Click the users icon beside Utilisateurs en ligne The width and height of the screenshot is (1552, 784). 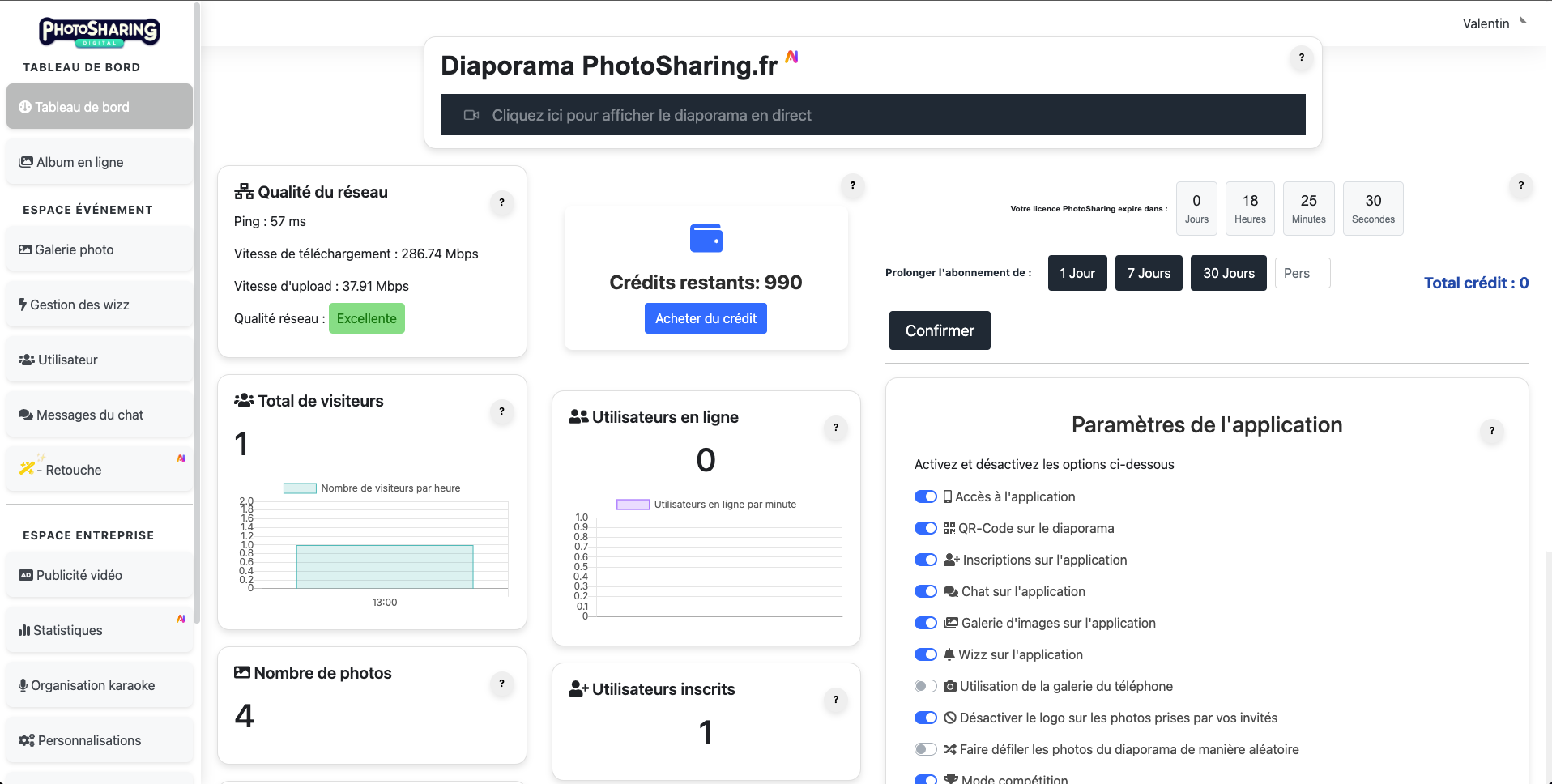(x=578, y=417)
